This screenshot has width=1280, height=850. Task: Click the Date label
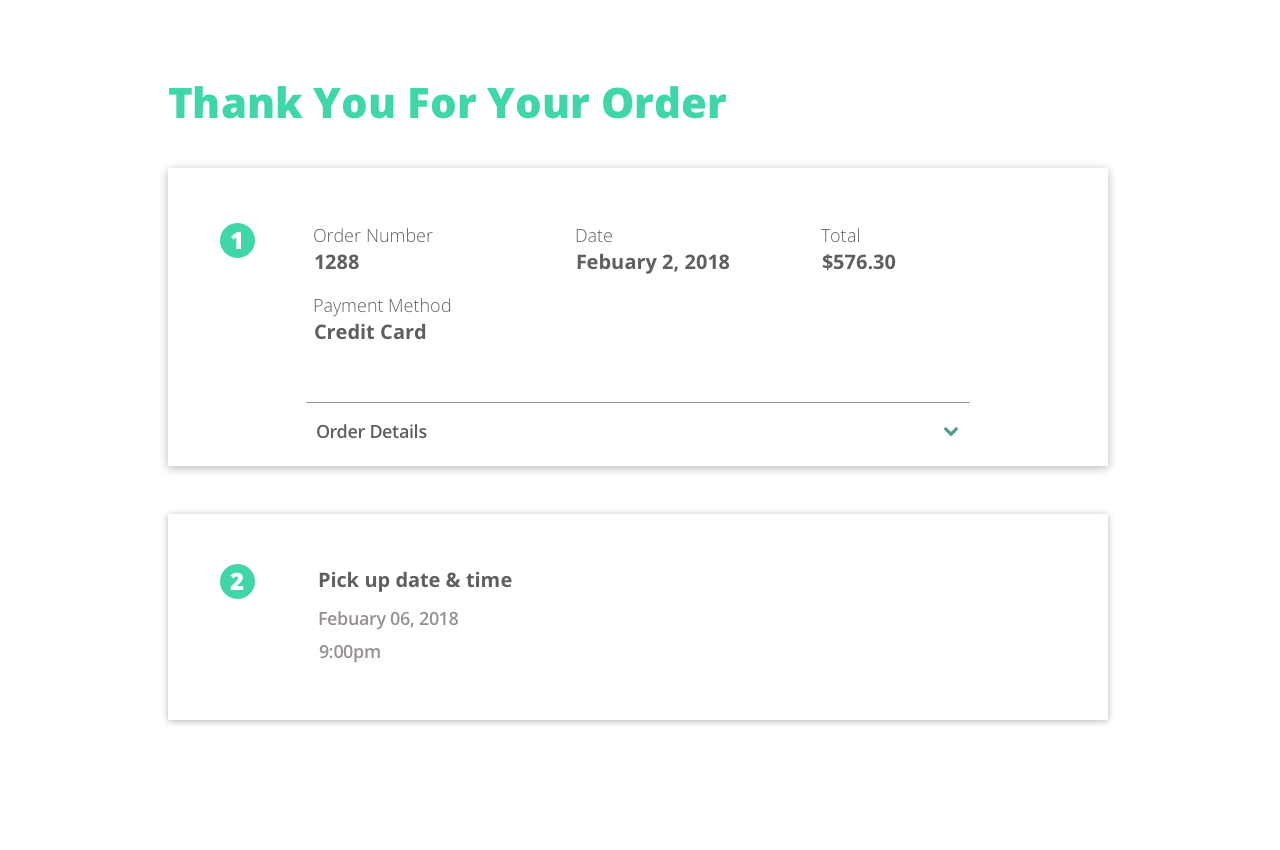tap(593, 236)
